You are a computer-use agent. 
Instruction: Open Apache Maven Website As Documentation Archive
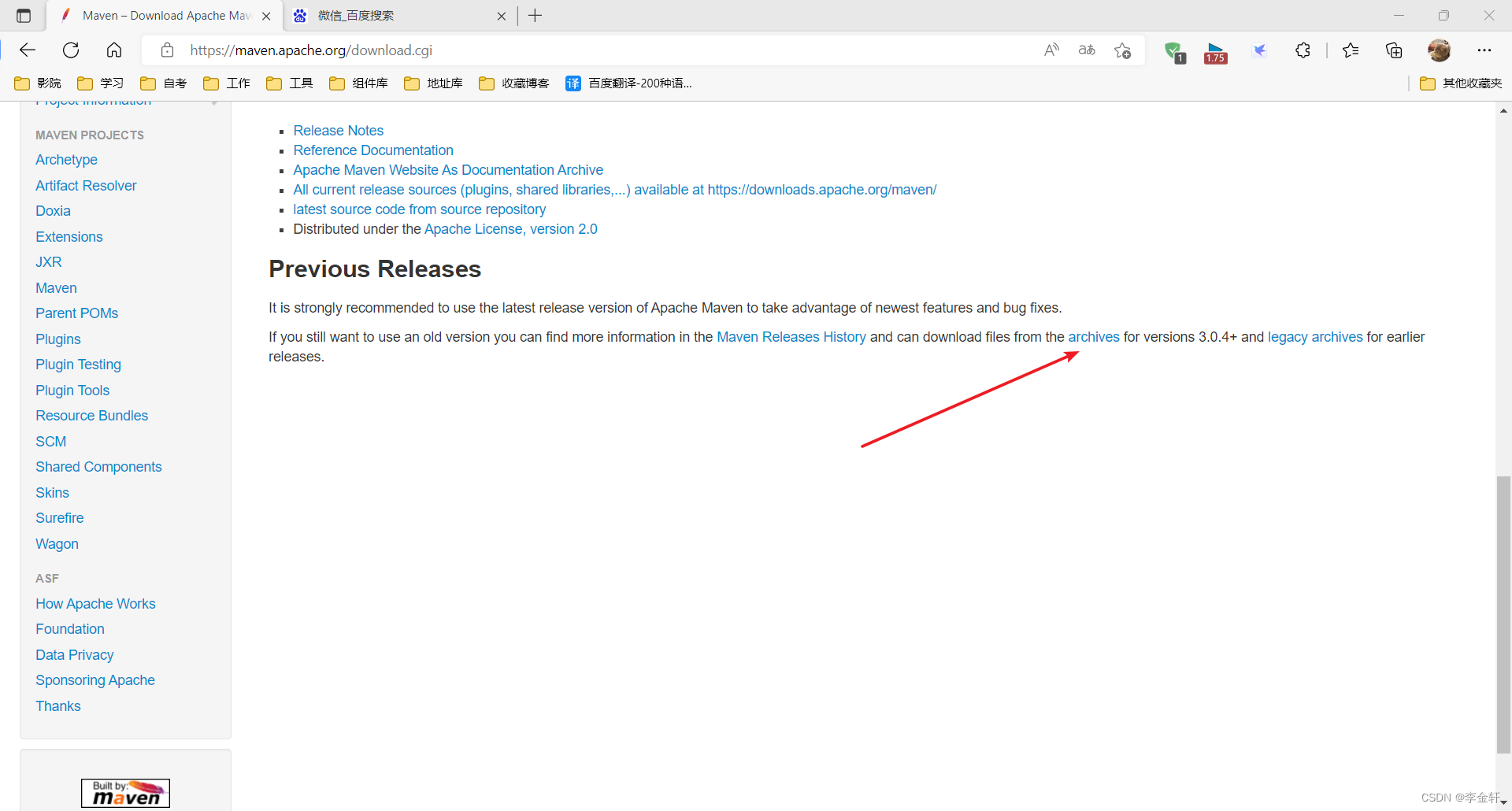448,170
